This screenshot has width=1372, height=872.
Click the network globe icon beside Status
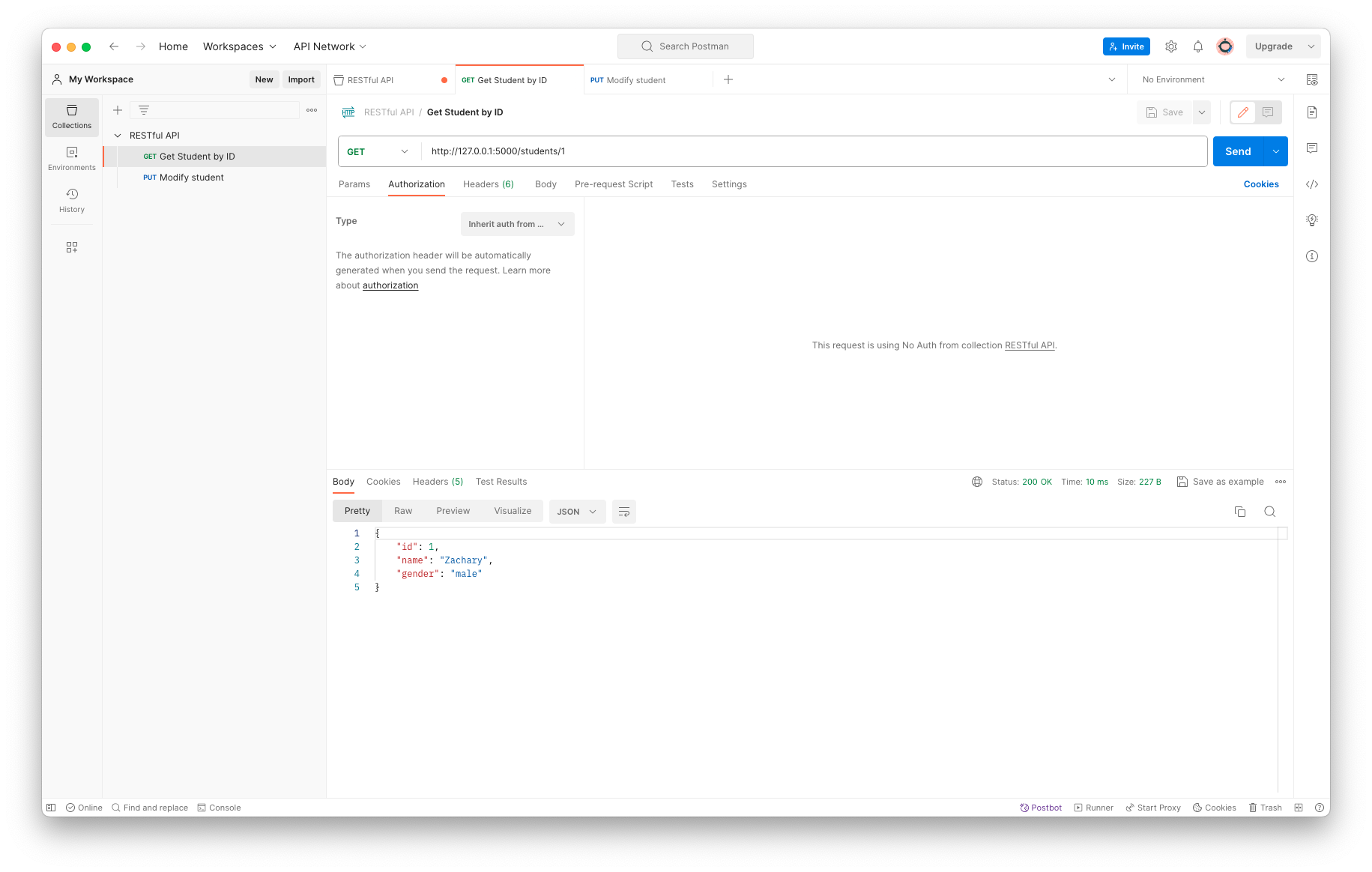tap(977, 482)
